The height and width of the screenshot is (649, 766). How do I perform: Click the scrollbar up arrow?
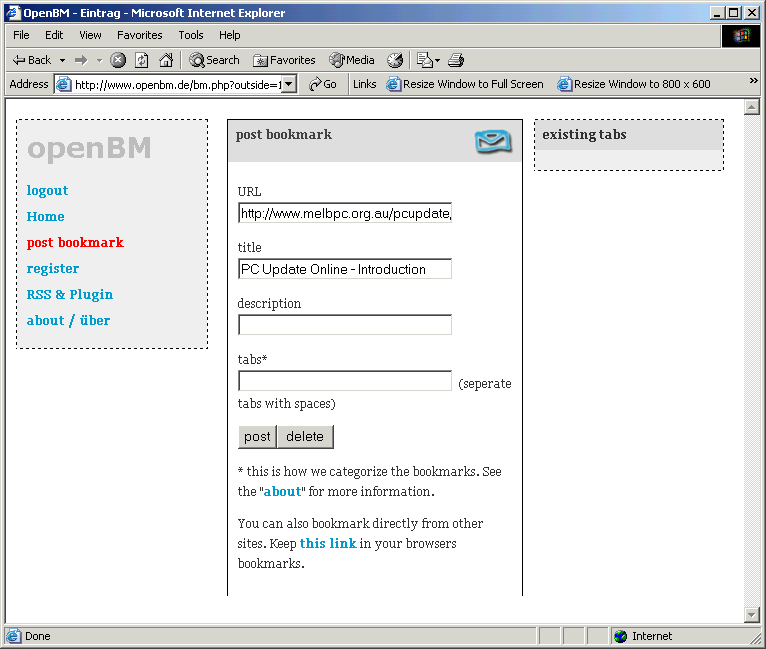[751, 107]
